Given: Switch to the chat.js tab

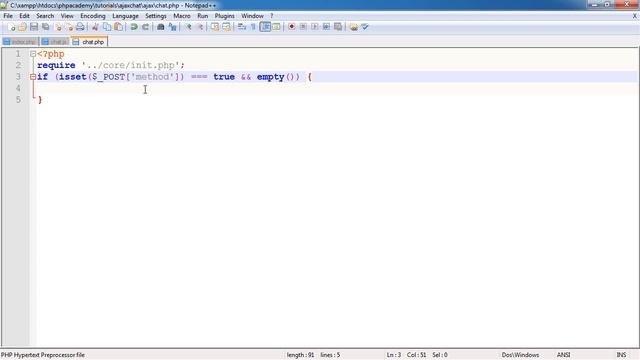Looking at the screenshot, I should 55,42.
